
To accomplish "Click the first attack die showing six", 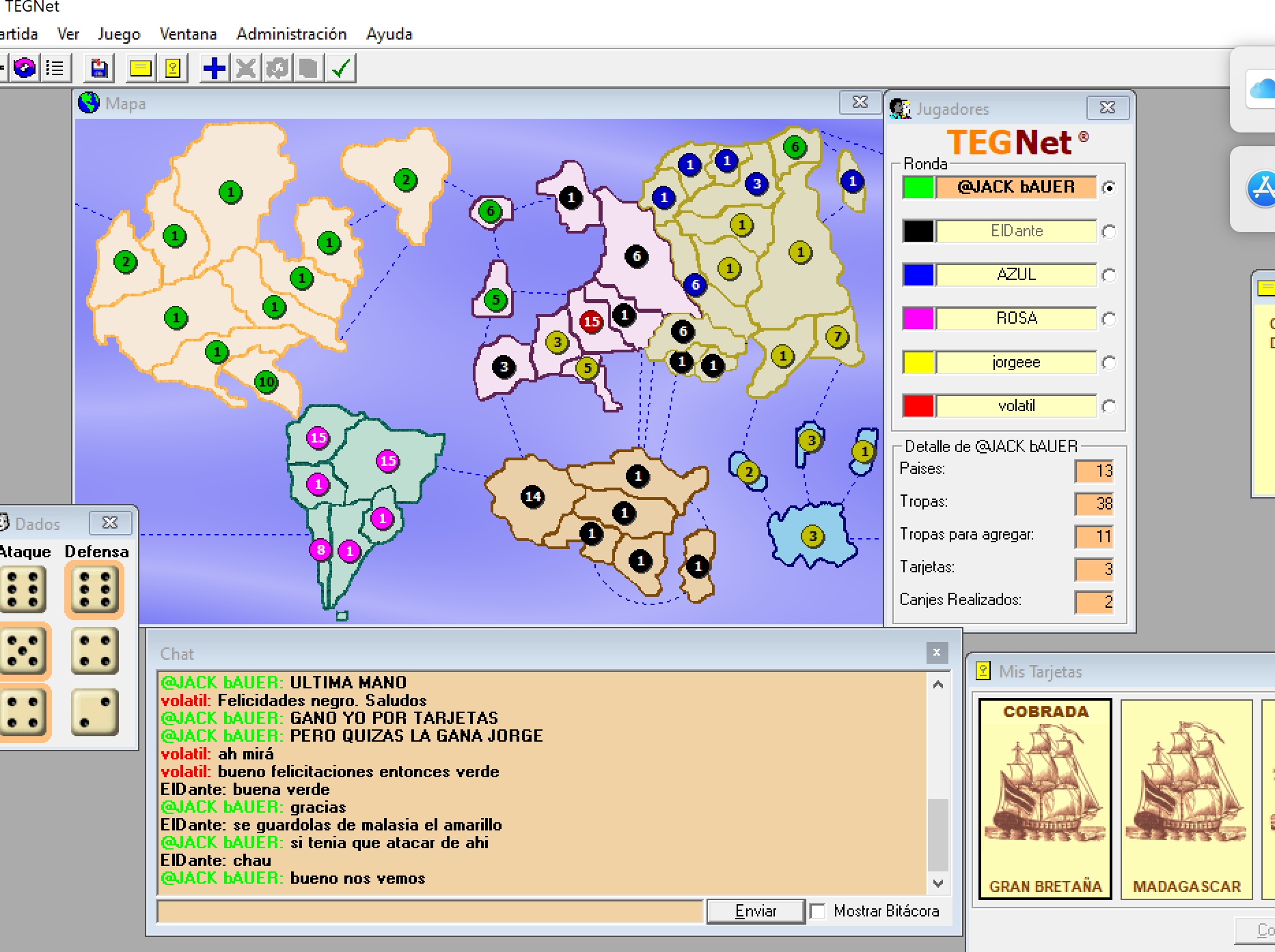I will [x=23, y=590].
